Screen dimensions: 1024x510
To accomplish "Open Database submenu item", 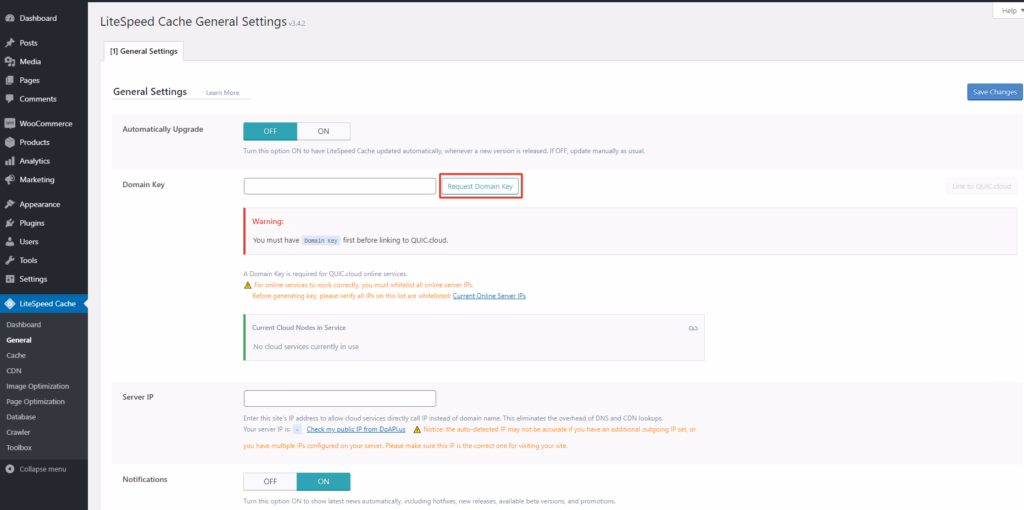I will (x=21, y=417).
